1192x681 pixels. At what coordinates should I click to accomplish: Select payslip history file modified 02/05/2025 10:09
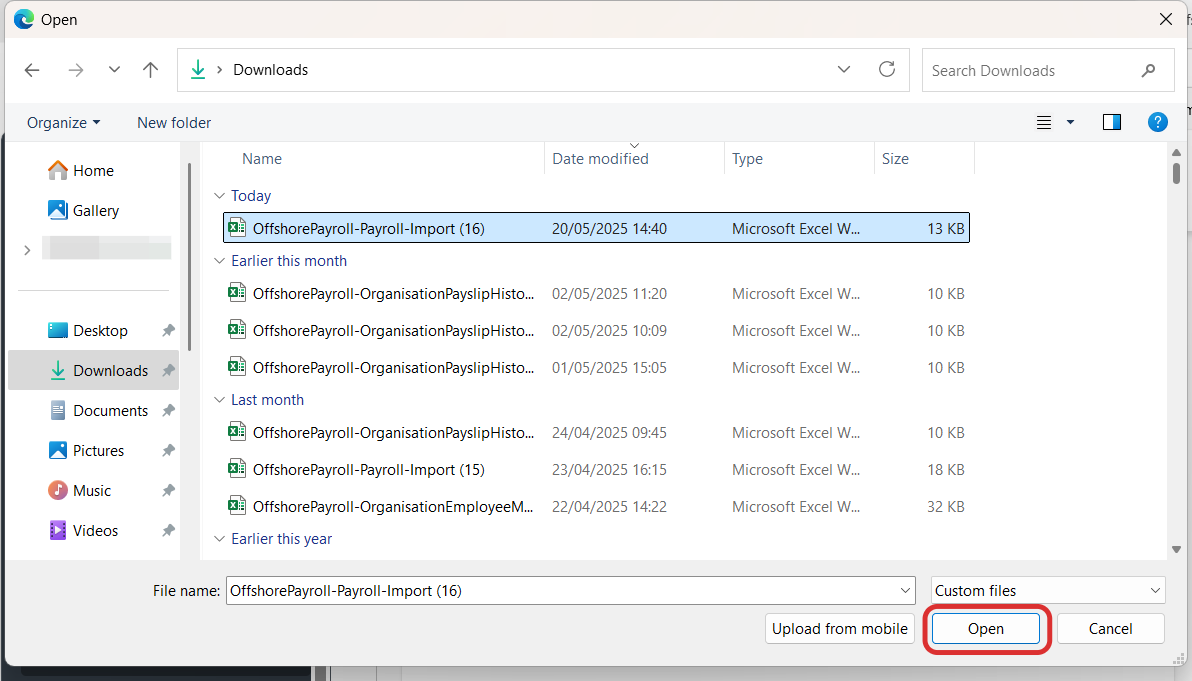pyautogui.click(x=596, y=331)
